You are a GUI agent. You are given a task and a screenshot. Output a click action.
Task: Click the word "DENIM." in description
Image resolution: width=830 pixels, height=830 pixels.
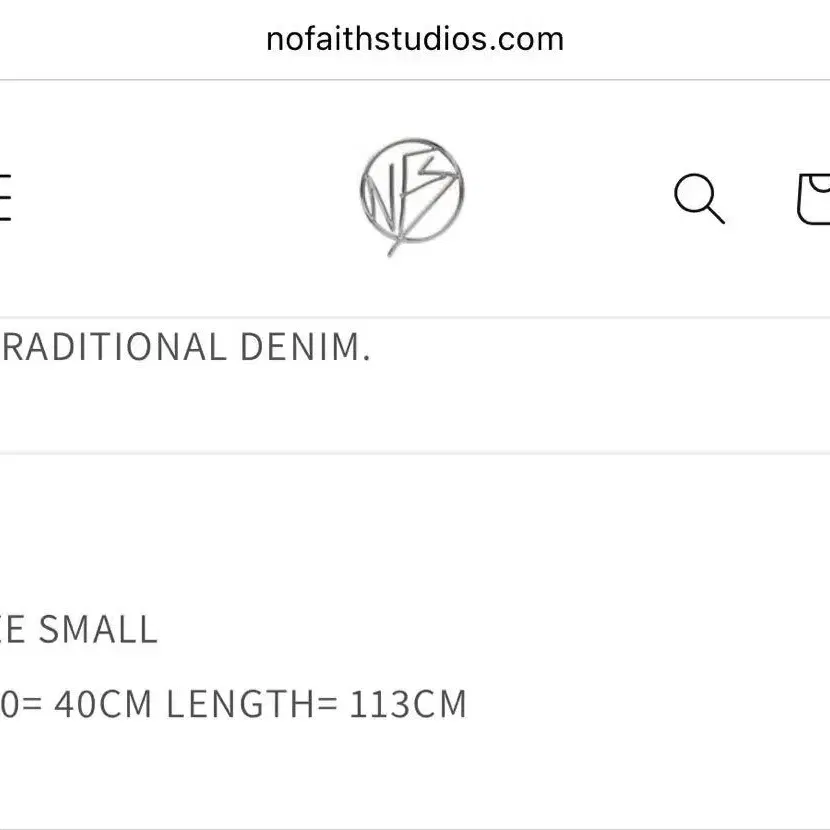pyautogui.click(x=305, y=347)
